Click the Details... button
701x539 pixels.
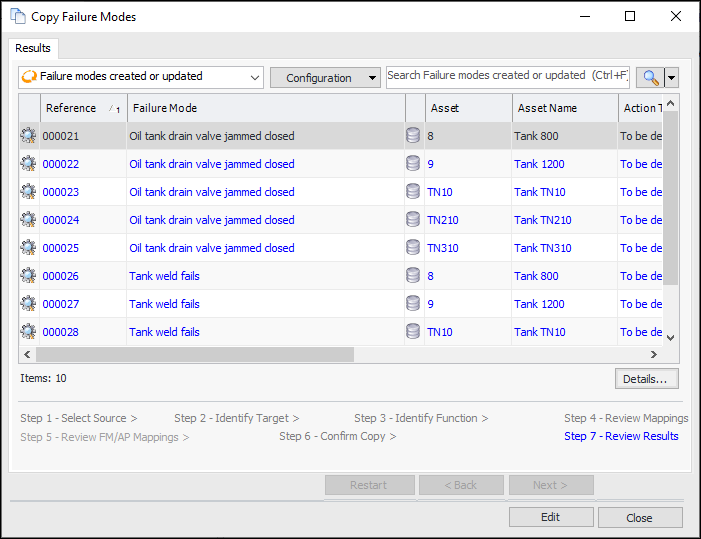click(646, 379)
